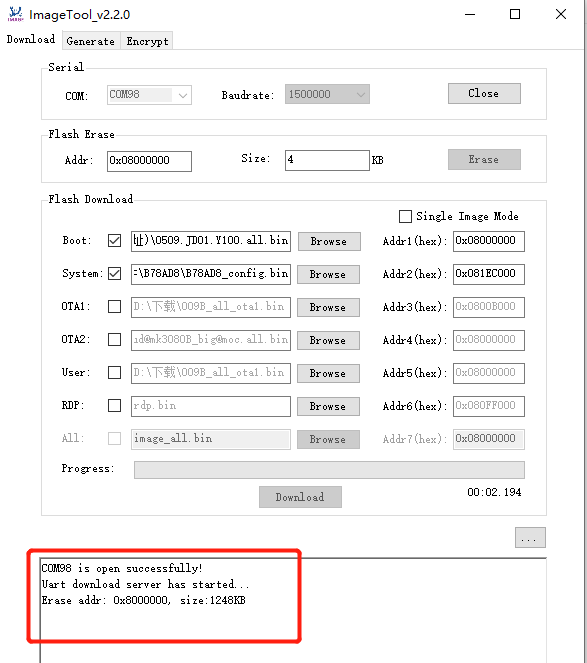Viewport: 587px width, 663px height.
Task: Check the OTA1 image checkbox
Action: tap(114, 307)
